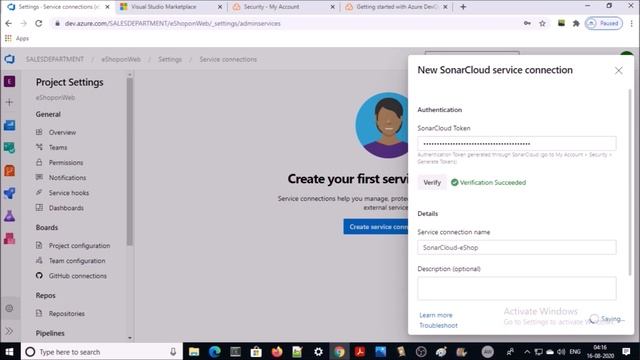The image size is (640, 360).
Task: Open Repositories under Repos
Action: (67, 313)
